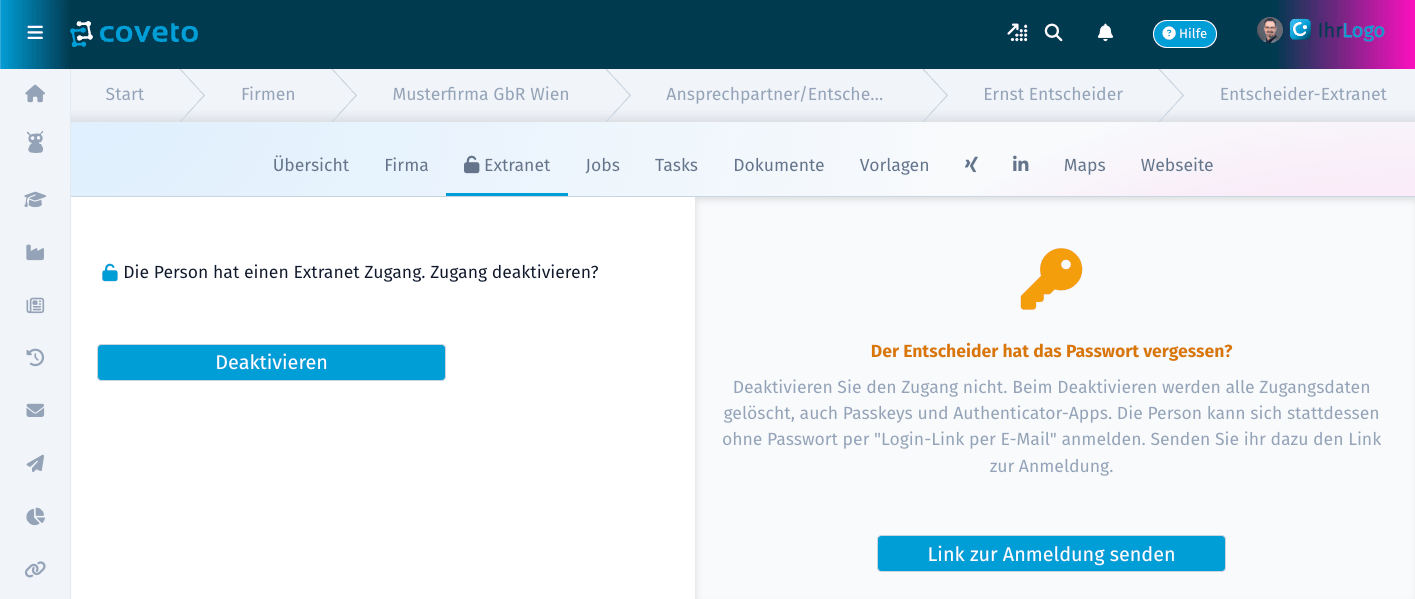The image size is (1415, 599).
Task: Click 'Der Entscheider hat das Passwort vergessen?' heading
Action: click(1051, 351)
